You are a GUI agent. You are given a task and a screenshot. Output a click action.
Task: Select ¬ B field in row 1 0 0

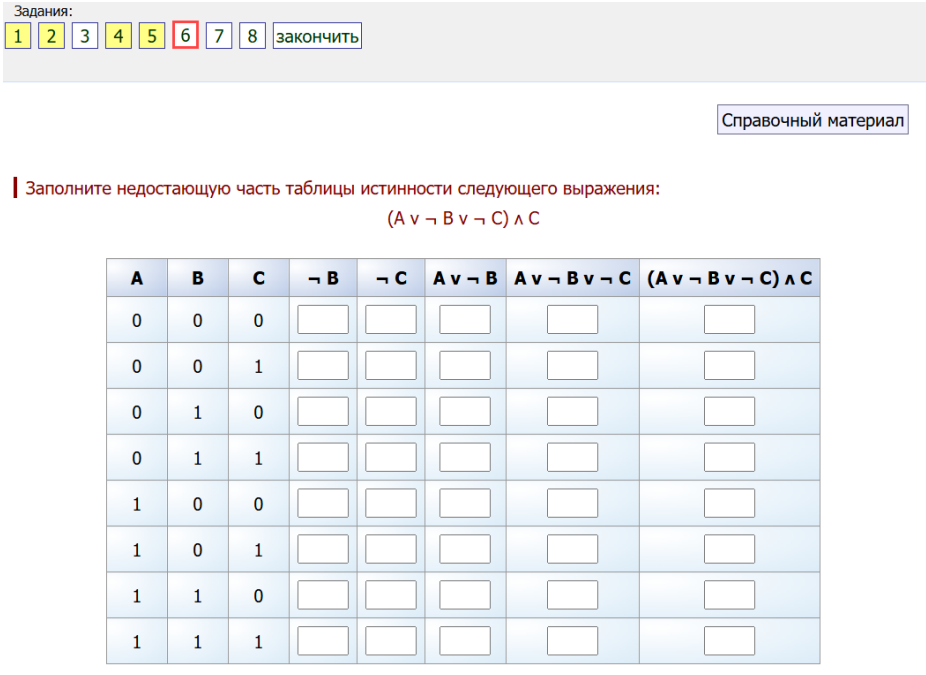click(323, 504)
